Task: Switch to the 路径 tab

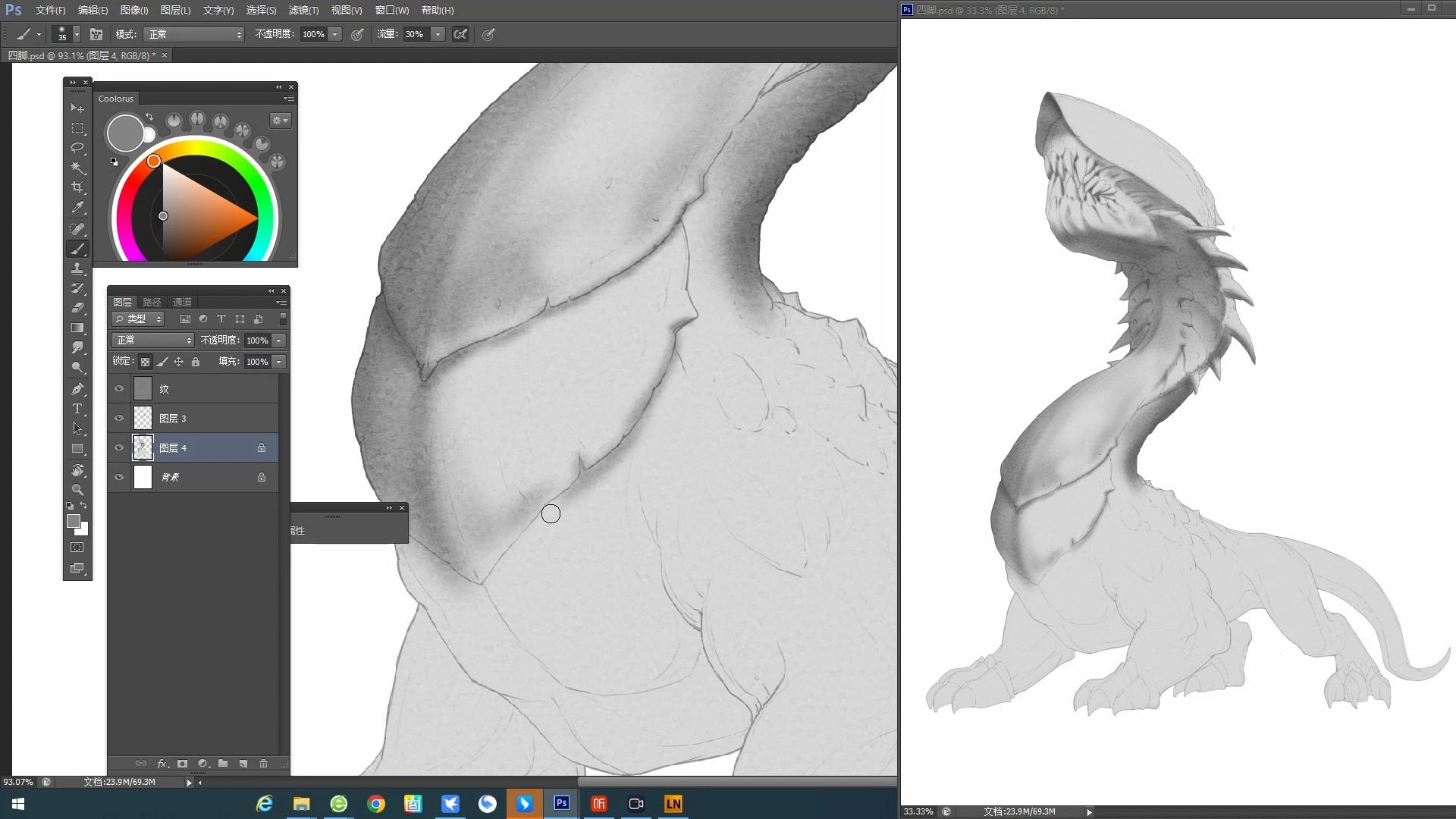Action: [x=152, y=302]
